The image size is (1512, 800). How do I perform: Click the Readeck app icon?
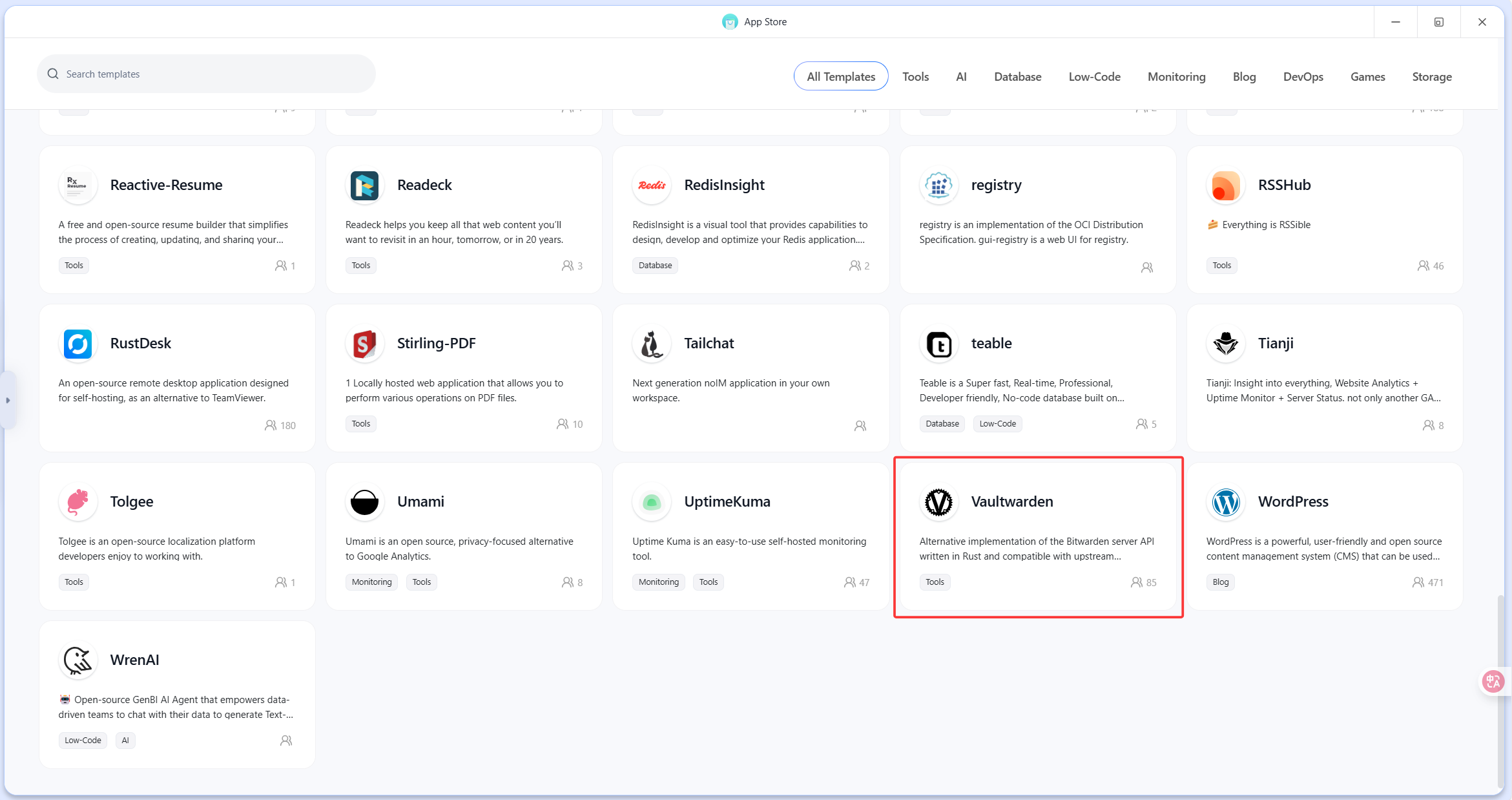(x=364, y=185)
